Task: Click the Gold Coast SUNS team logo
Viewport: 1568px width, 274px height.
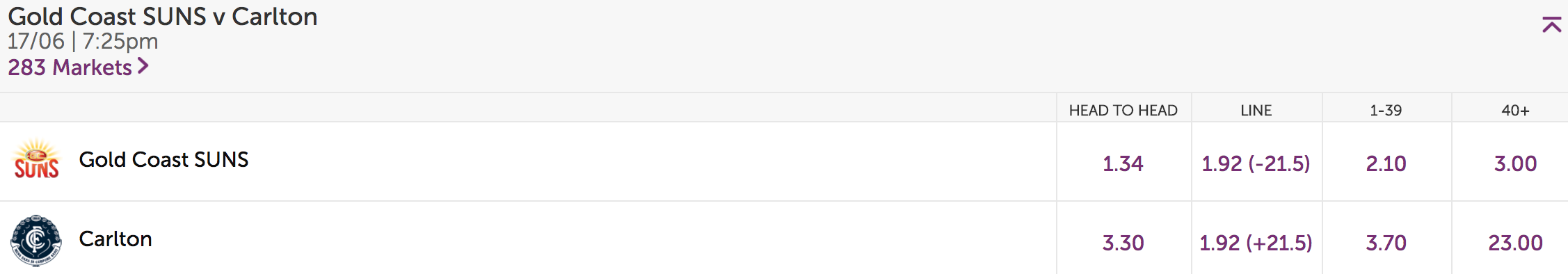Action: [36, 160]
